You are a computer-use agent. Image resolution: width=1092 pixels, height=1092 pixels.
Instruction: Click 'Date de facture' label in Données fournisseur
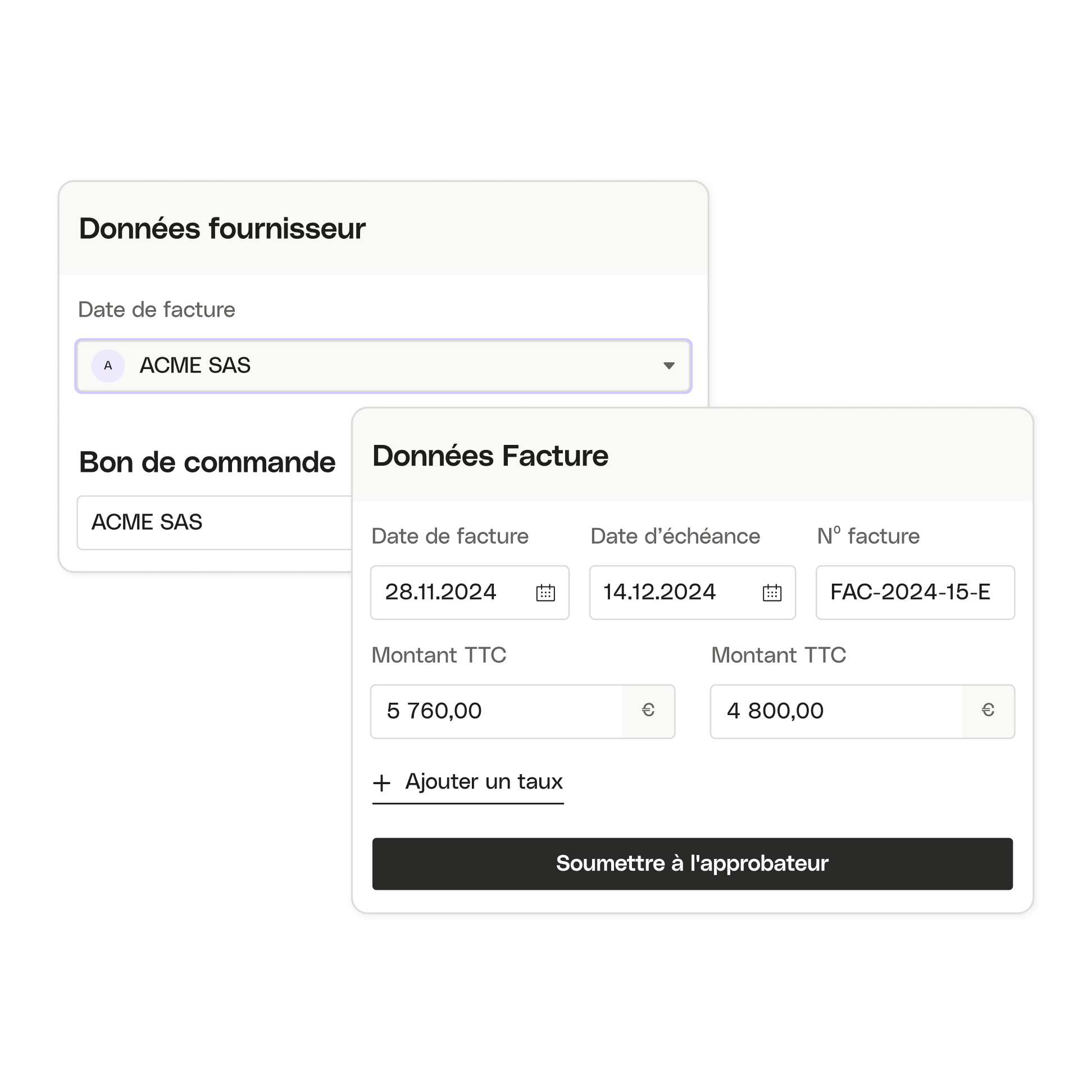[x=157, y=310]
